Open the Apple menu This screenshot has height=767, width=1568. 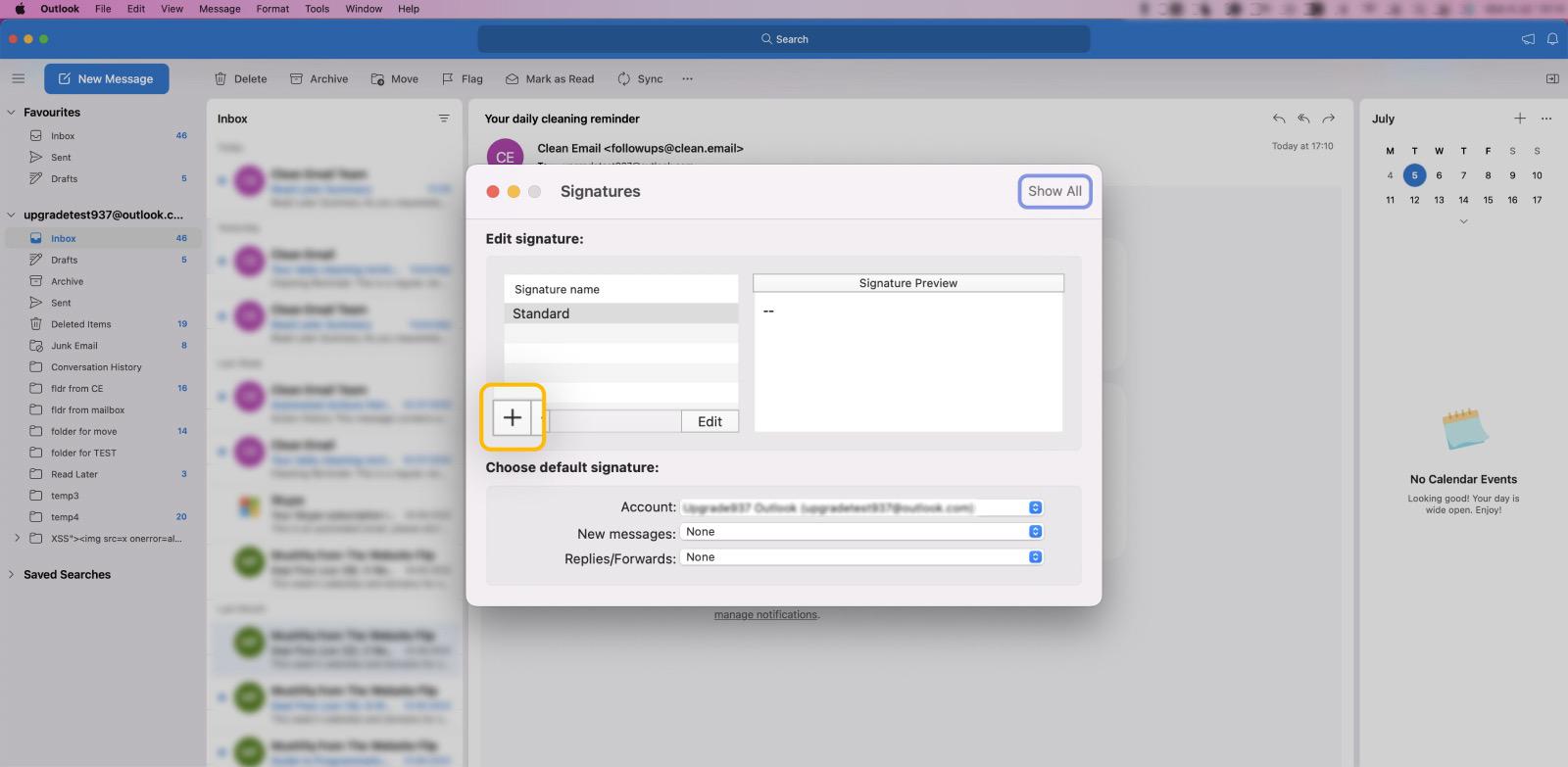(x=19, y=9)
